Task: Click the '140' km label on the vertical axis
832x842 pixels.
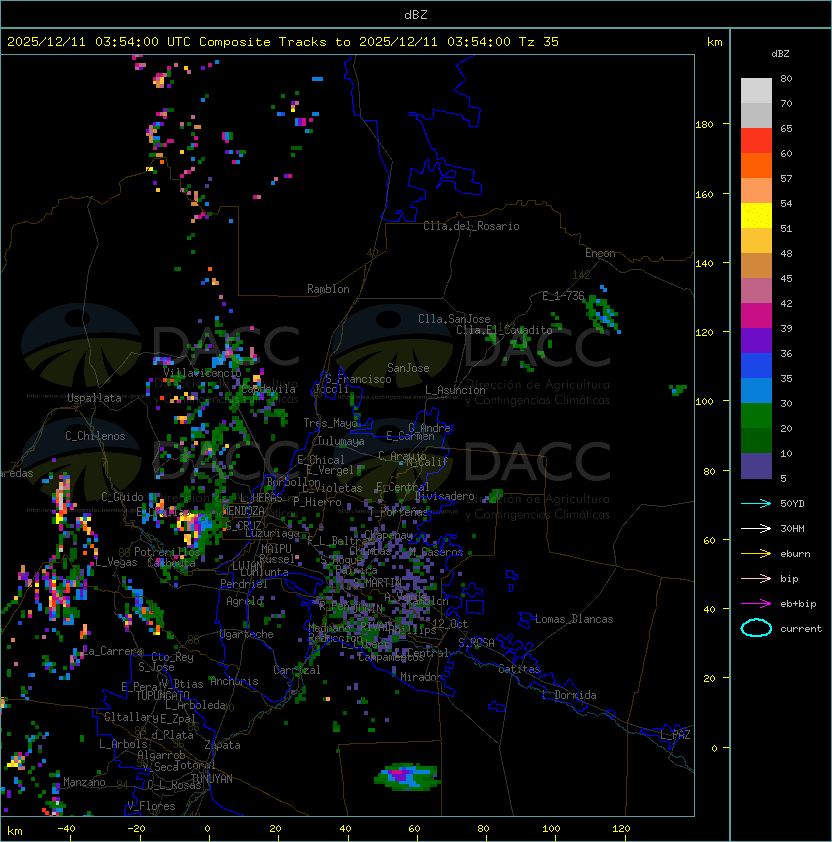Action: pos(704,263)
